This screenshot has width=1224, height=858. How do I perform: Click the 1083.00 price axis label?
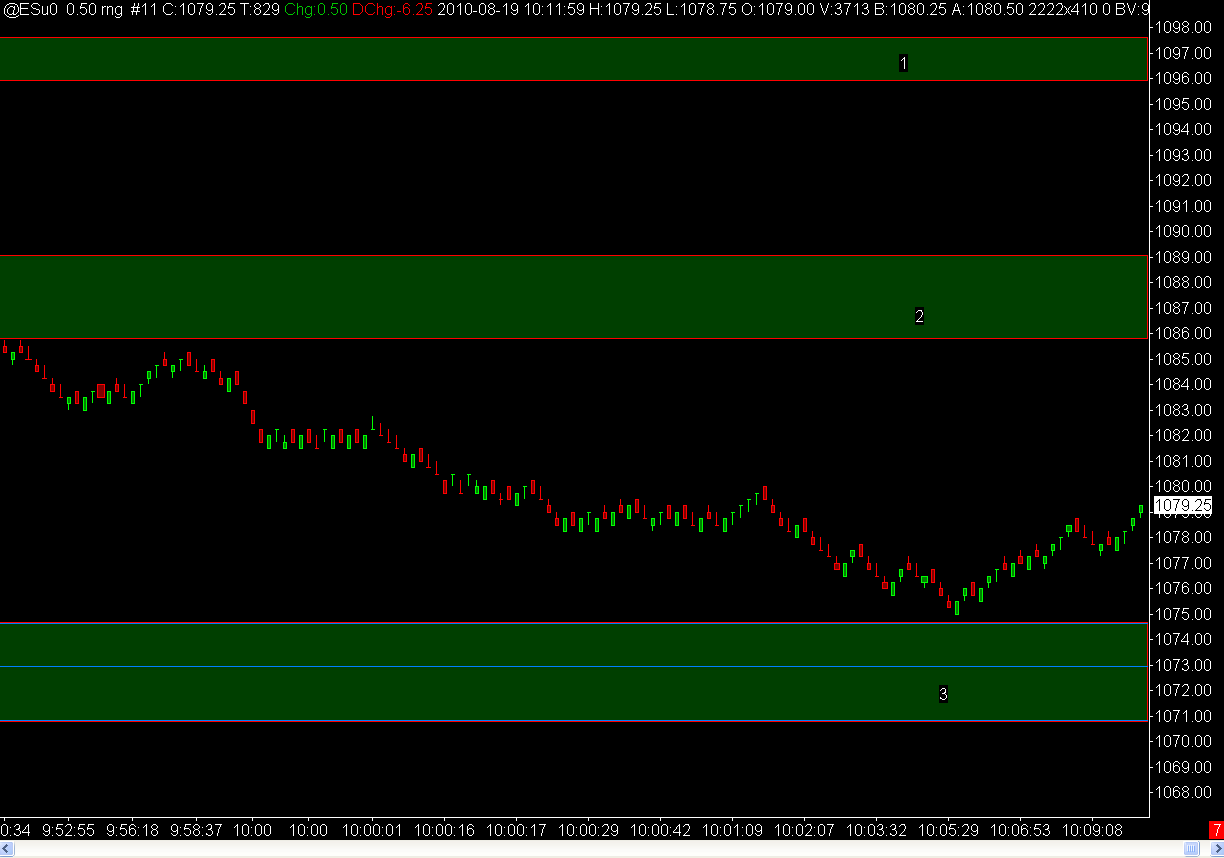coord(1183,410)
